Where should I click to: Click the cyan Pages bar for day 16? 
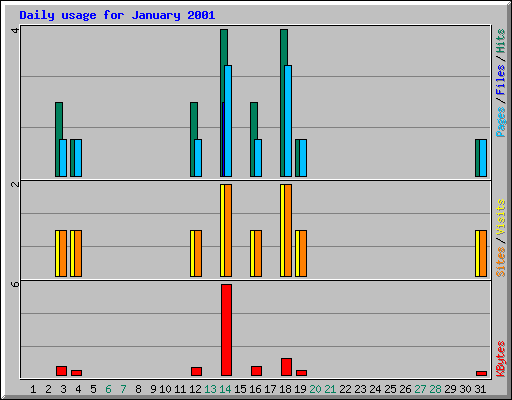click(258, 158)
